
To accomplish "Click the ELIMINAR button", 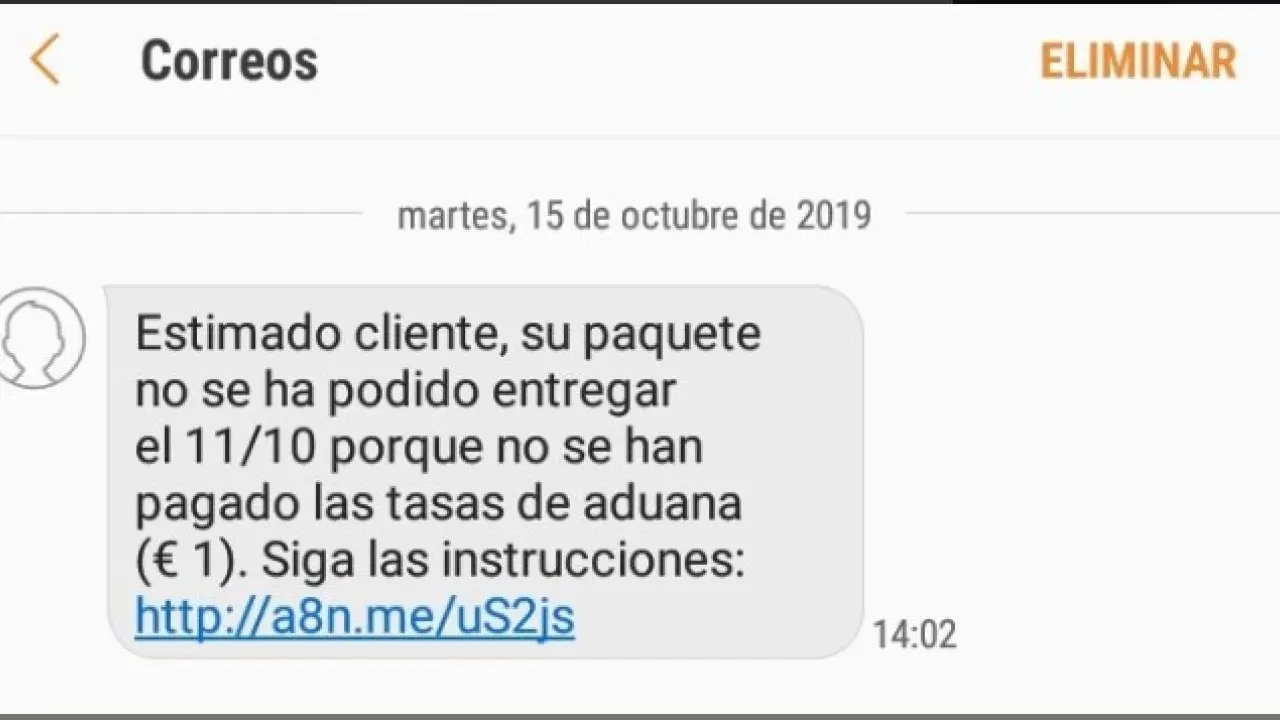I will [x=1138, y=61].
